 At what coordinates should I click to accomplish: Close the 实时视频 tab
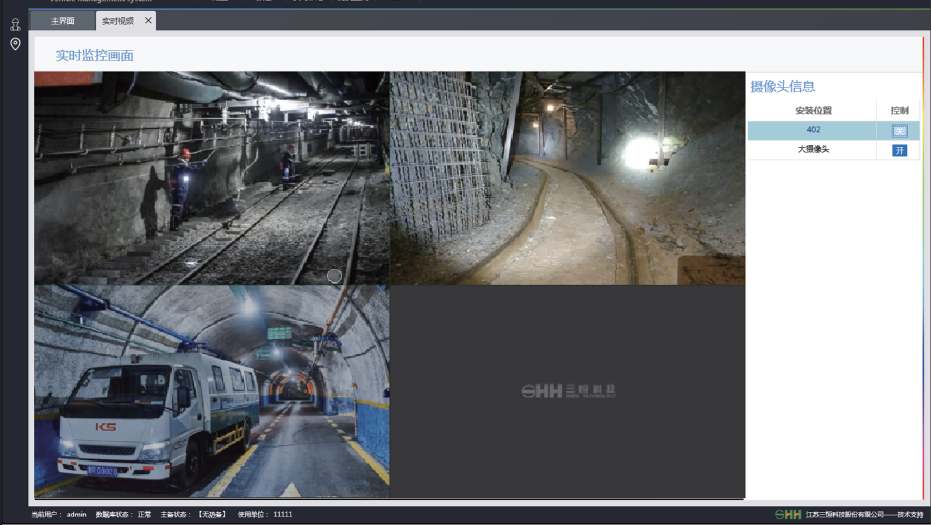click(149, 20)
